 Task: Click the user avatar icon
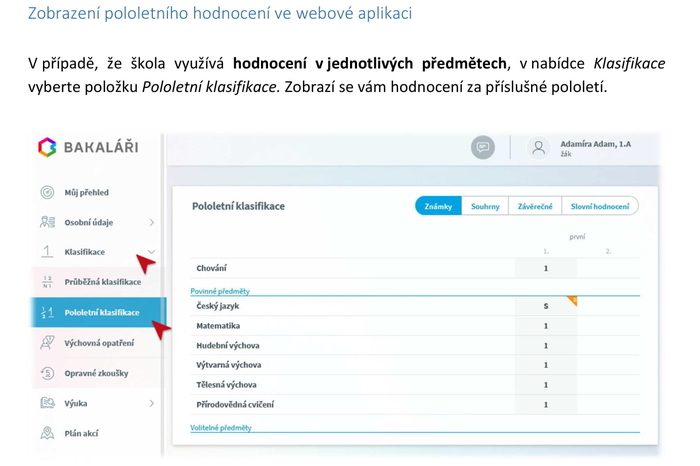coord(538,148)
